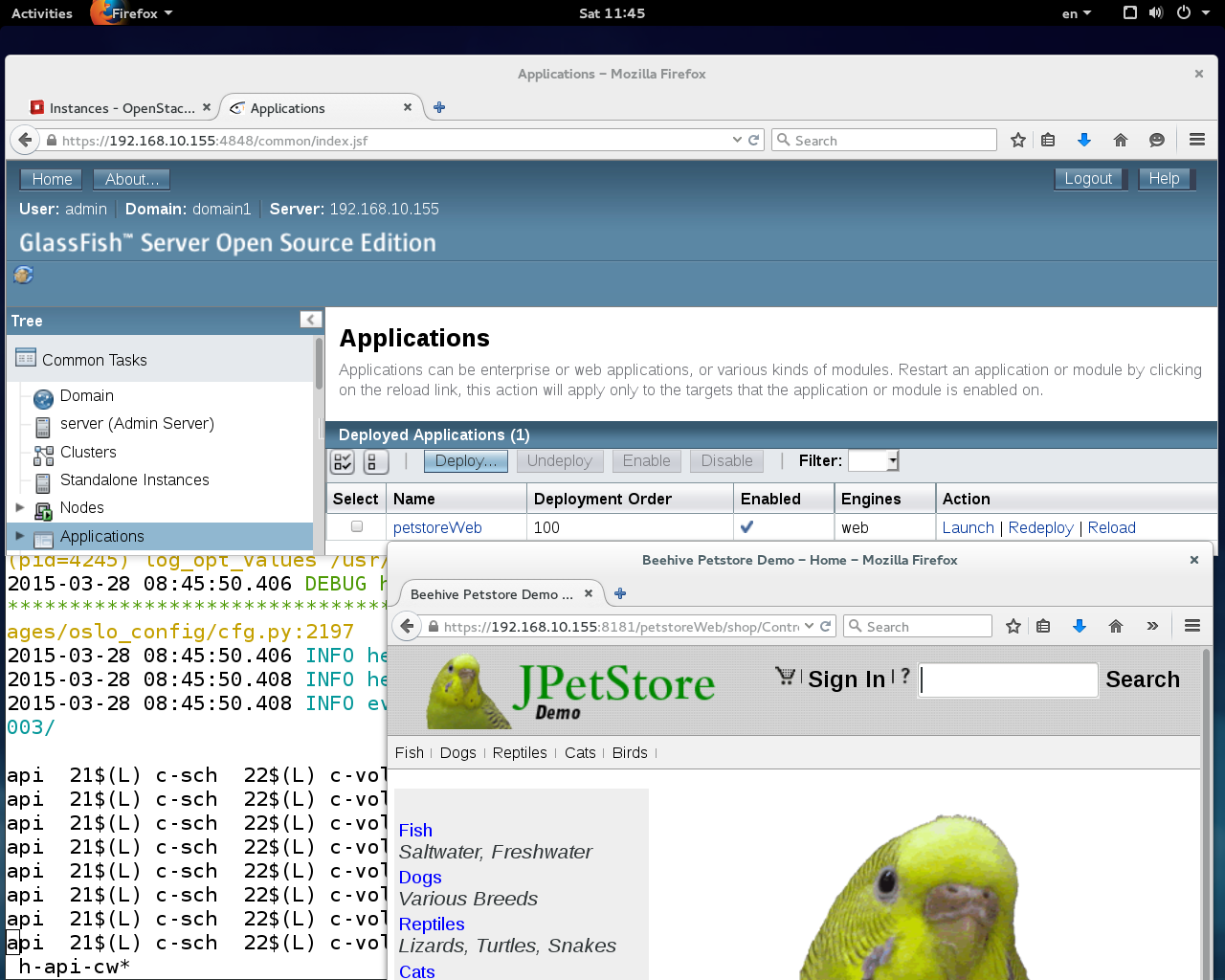
Task: Open GlassFish Help
Action: (1164, 178)
